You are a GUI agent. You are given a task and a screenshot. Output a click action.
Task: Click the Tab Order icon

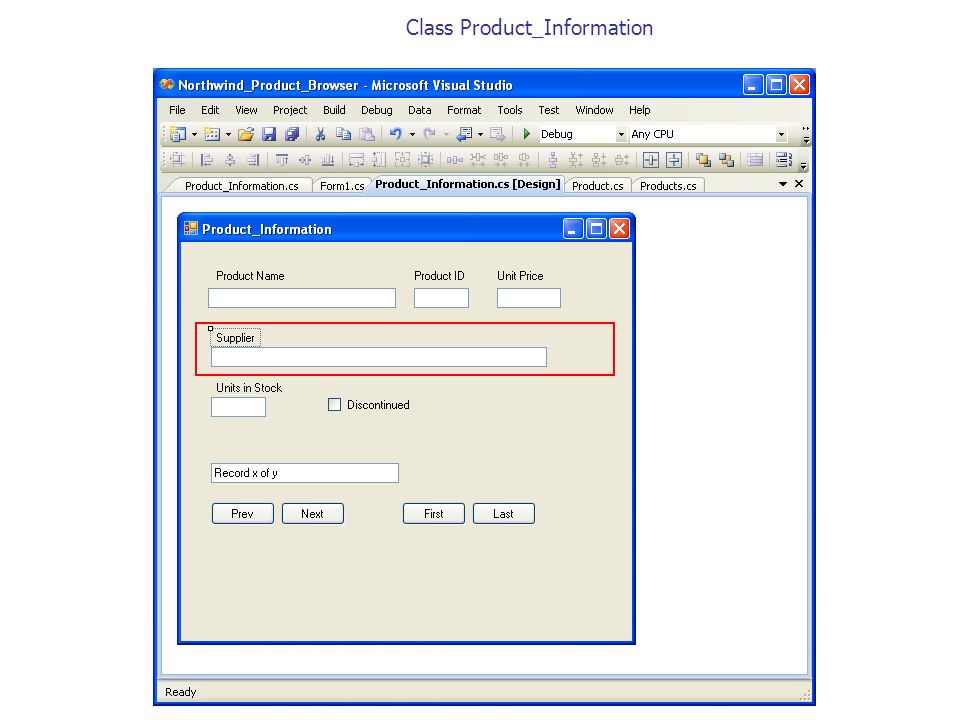(x=784, y=160)
